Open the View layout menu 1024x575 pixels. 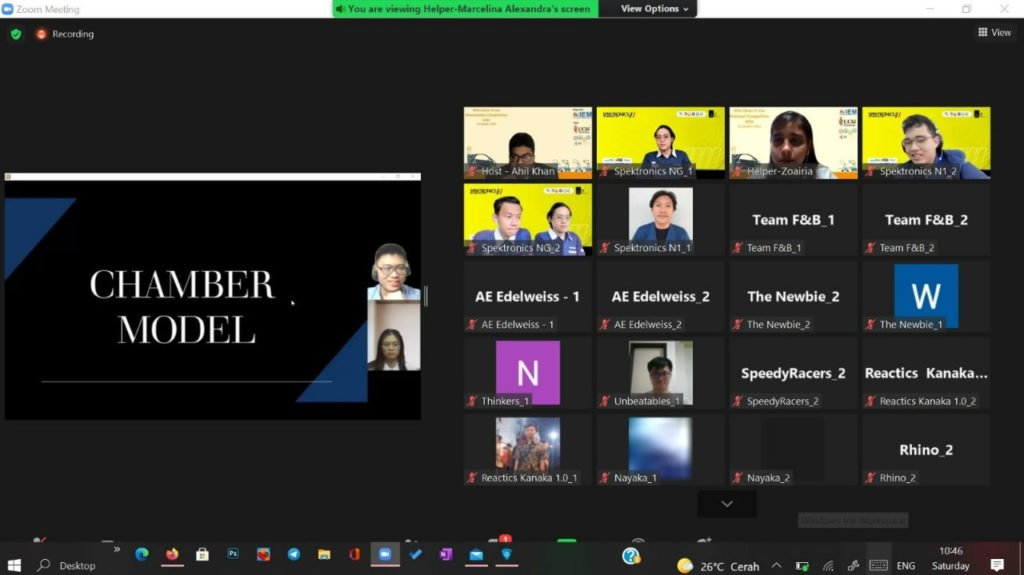994,33
